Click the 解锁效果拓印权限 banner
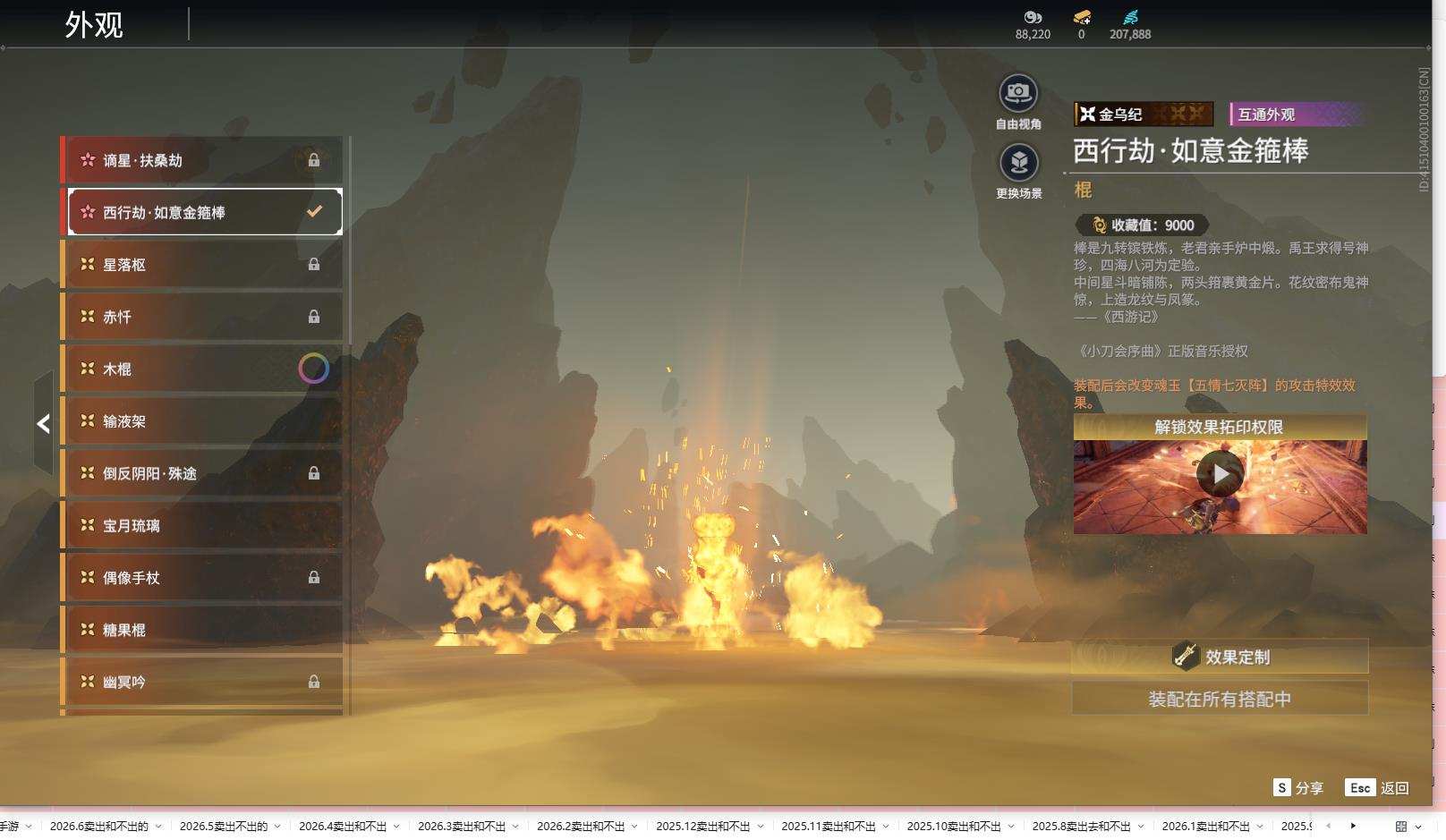This screenshot has width=1446, height=840. [x=1221, y=427]
